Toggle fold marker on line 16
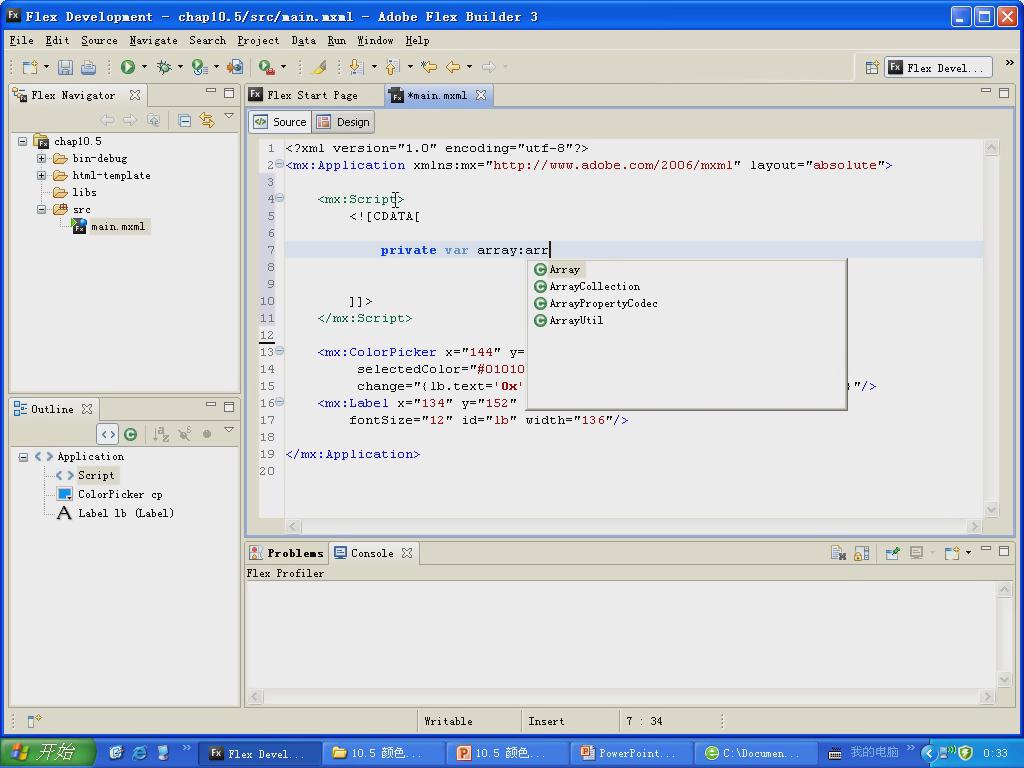The image size is (1024, 768). 280,402
